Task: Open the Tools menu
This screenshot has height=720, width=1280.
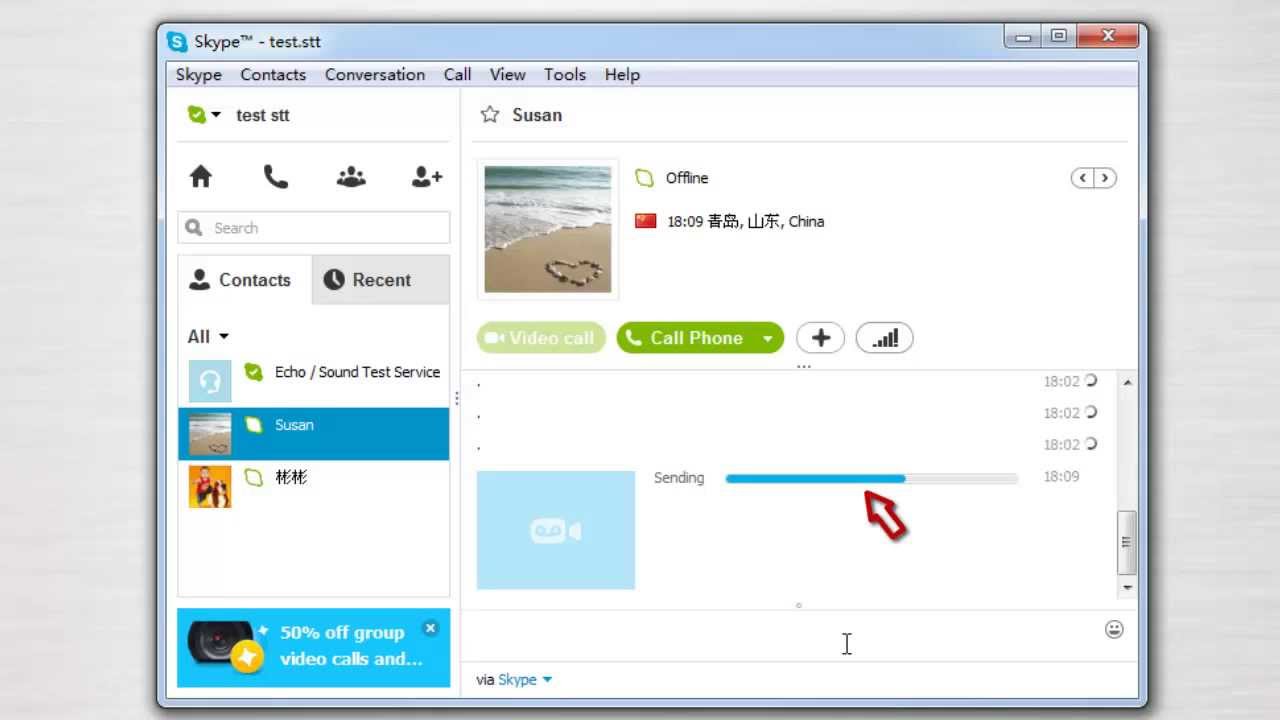Action: [x=565, y=75]
